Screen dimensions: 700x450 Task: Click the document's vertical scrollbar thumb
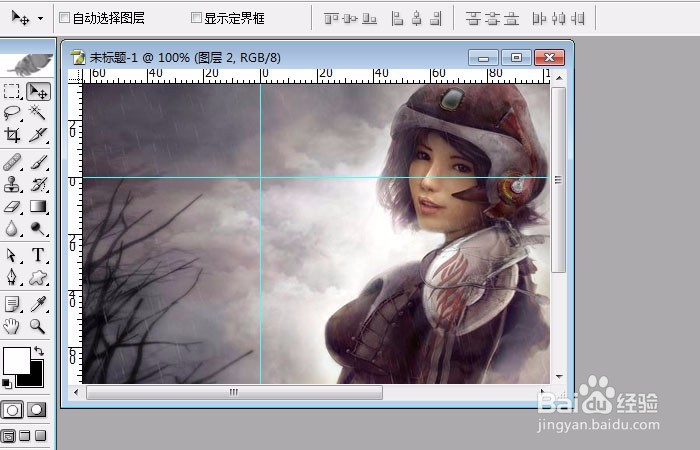coord(558,179)
